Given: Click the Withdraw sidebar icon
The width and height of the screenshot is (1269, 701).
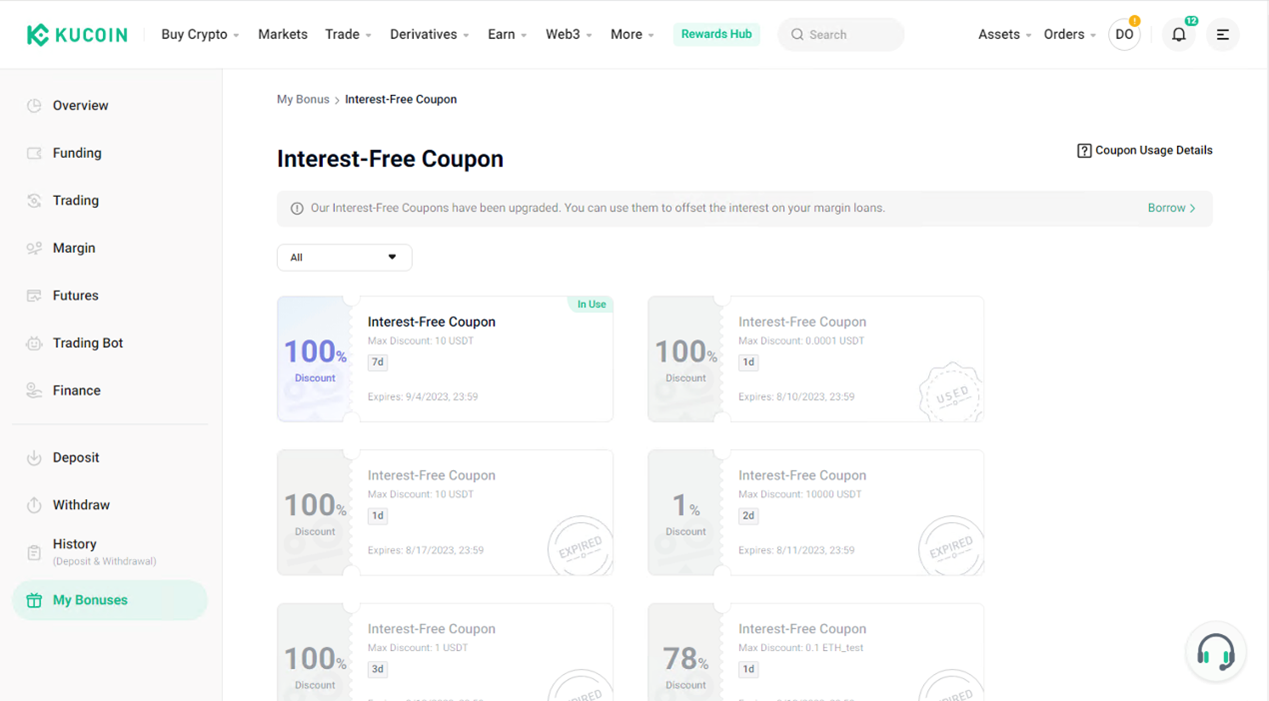Looking at the screenshot, I should (x=34, y=505).
